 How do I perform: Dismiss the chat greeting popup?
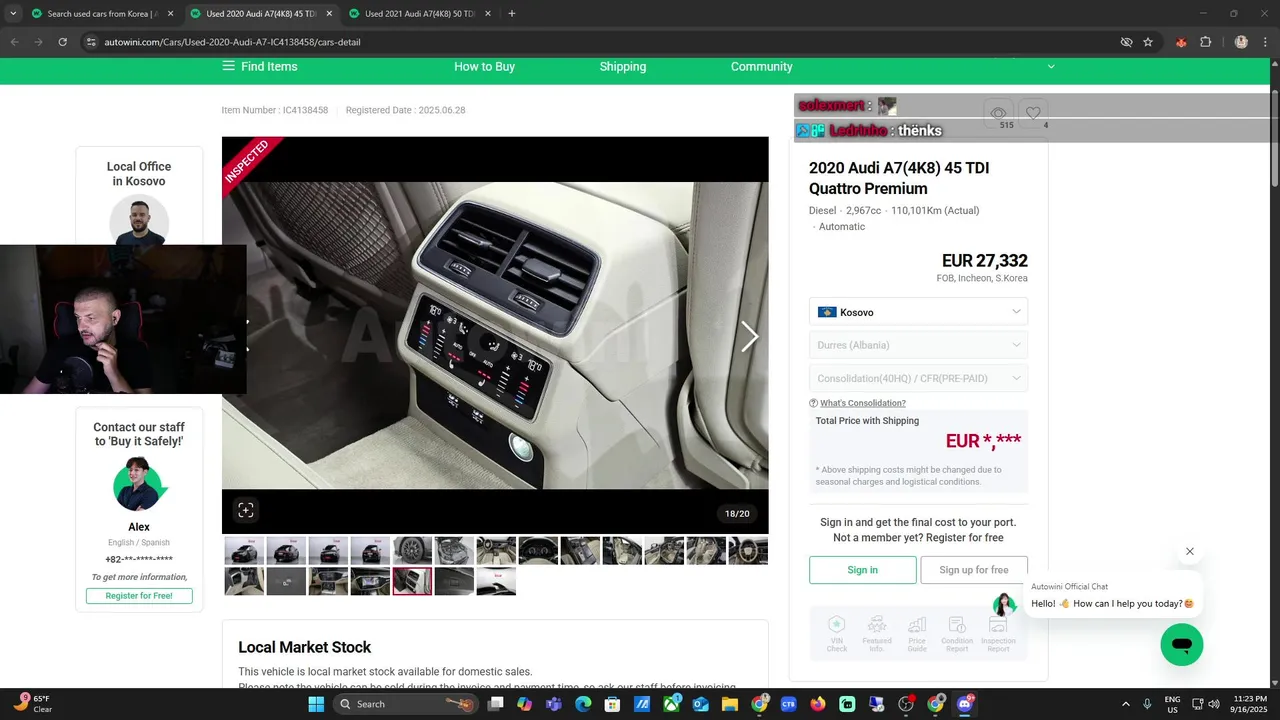(x=1190, y=551)
